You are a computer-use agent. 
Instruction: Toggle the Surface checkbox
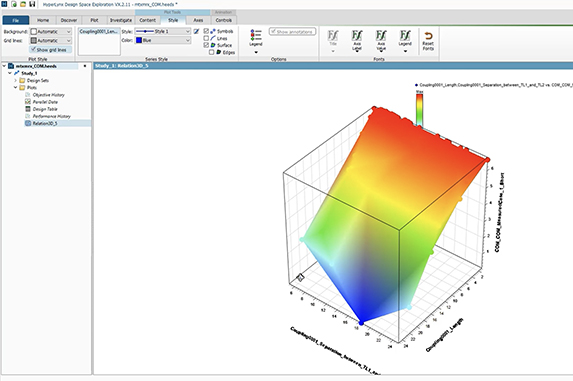[x=206, y=45]
